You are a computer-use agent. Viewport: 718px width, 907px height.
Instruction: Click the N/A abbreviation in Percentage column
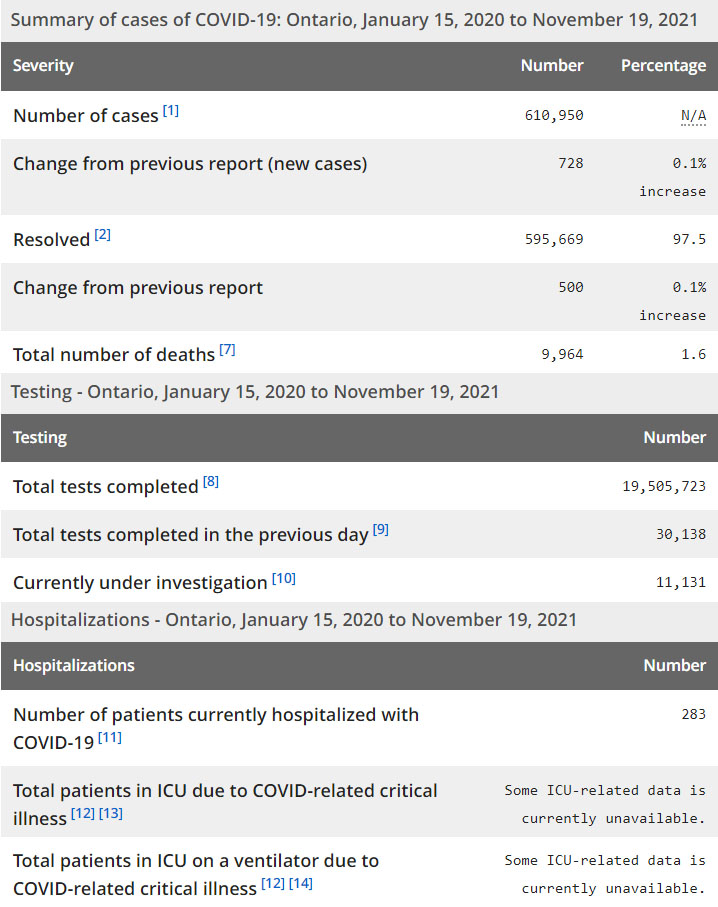click(x=693, y=116)
